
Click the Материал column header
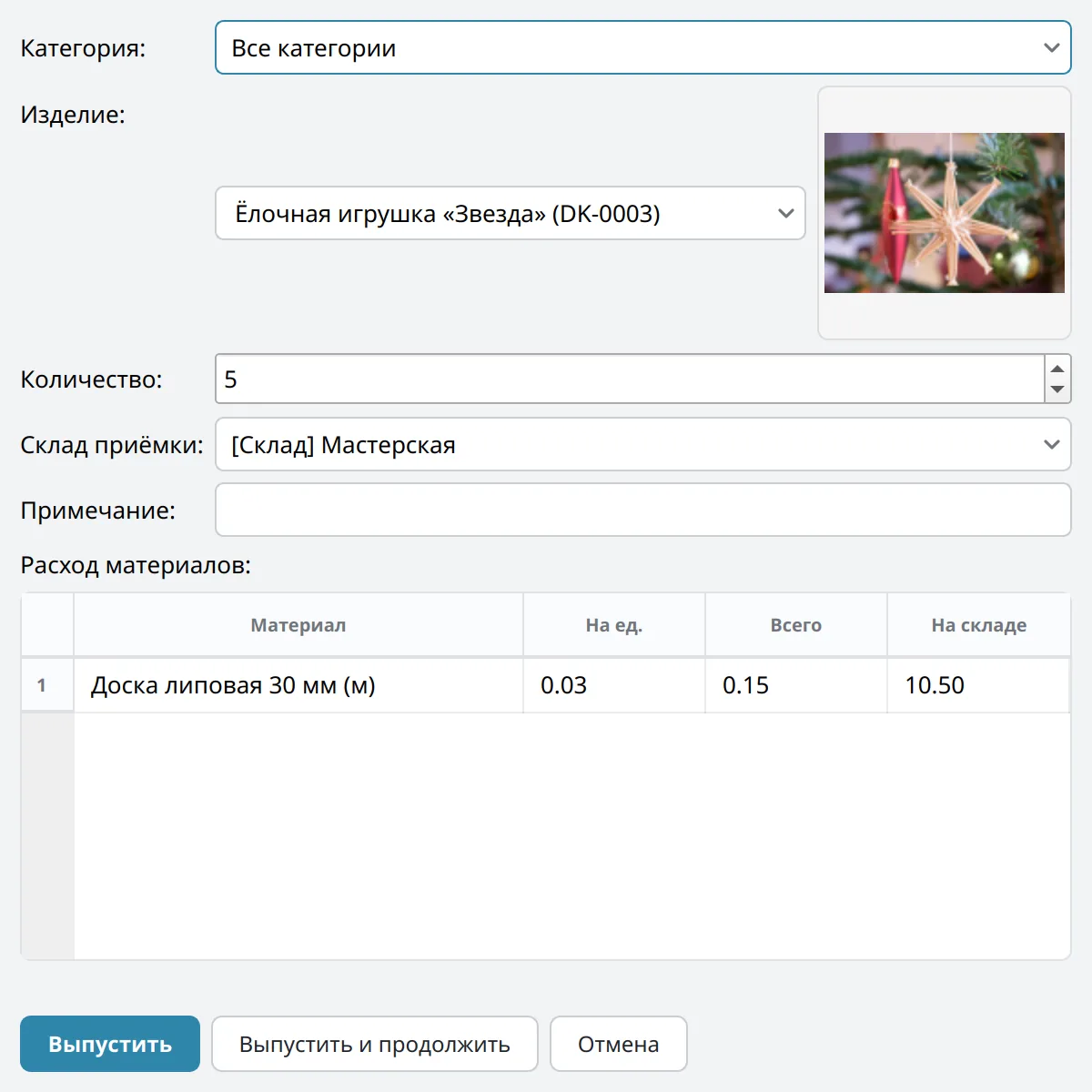coord(298,625)
